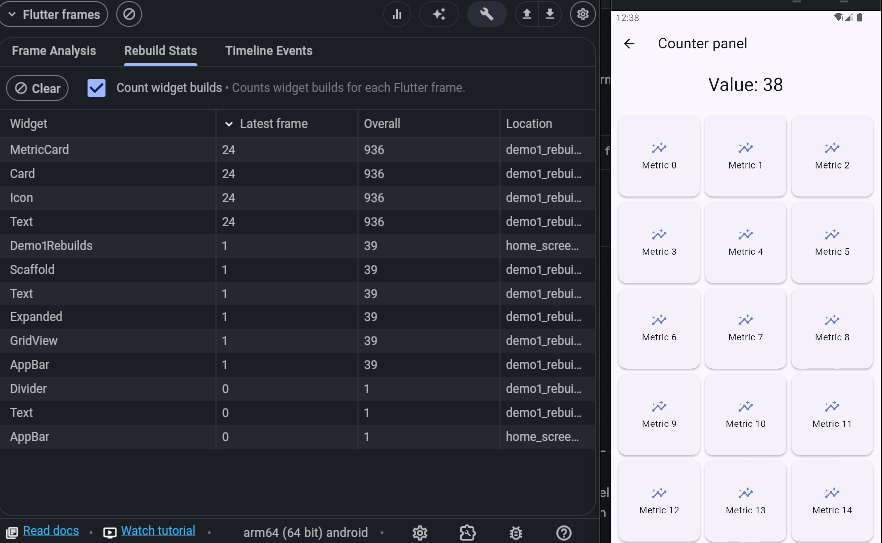Tap the Metric 11 card icon

click(832, 406)
